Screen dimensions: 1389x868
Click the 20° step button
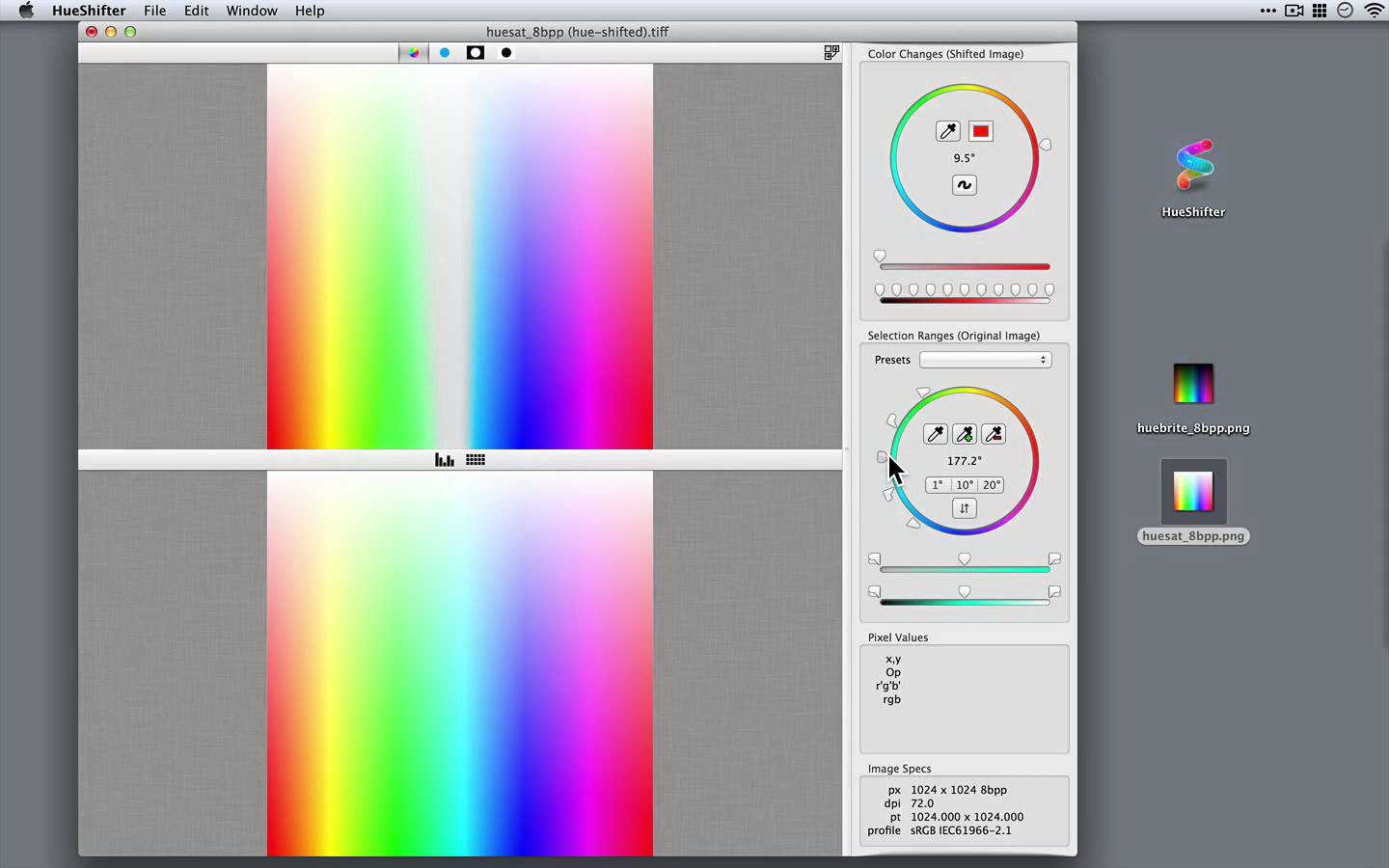(x=992, y=485)
